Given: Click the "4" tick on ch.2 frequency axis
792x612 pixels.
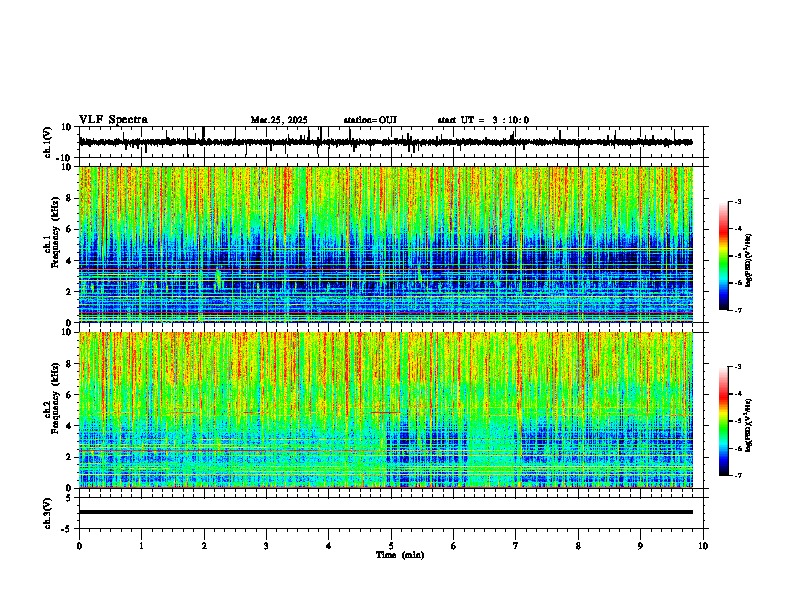Looking at the screenshot, I should [x=69, y=426].
